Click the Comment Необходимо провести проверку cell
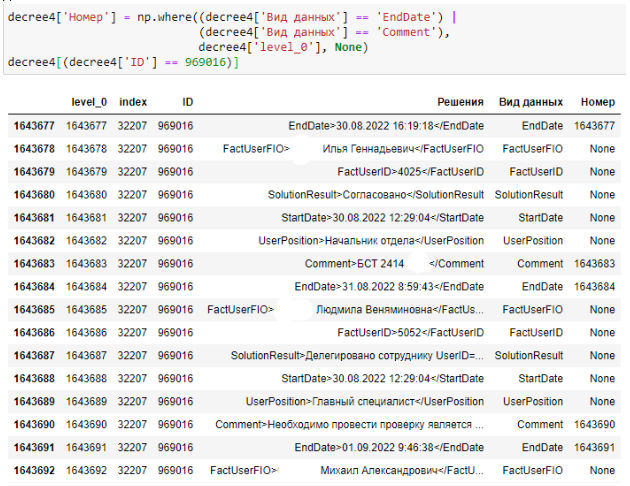The width and height of the screenshot is (630, 486). coord(349,424)
